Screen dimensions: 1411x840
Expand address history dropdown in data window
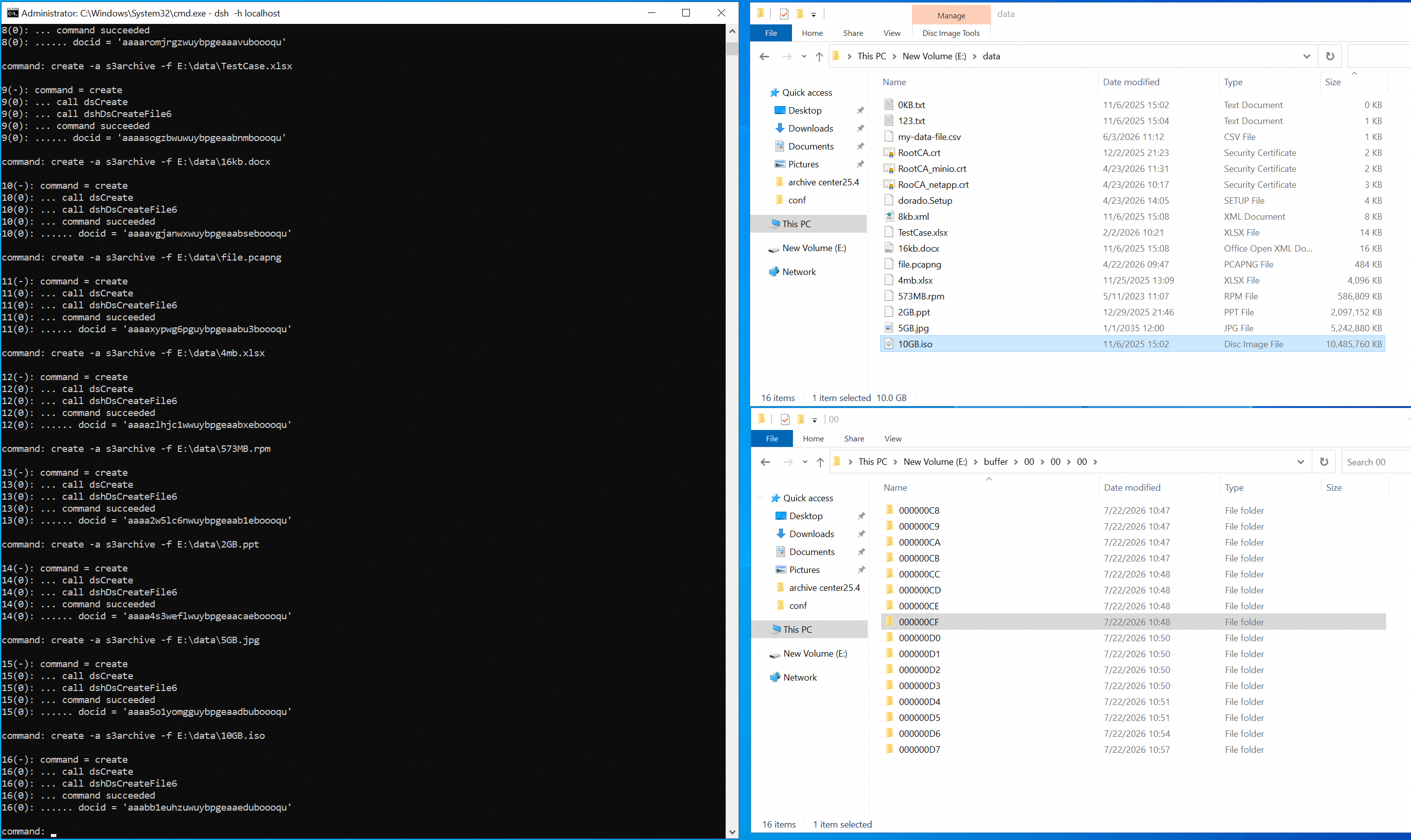1307,56
